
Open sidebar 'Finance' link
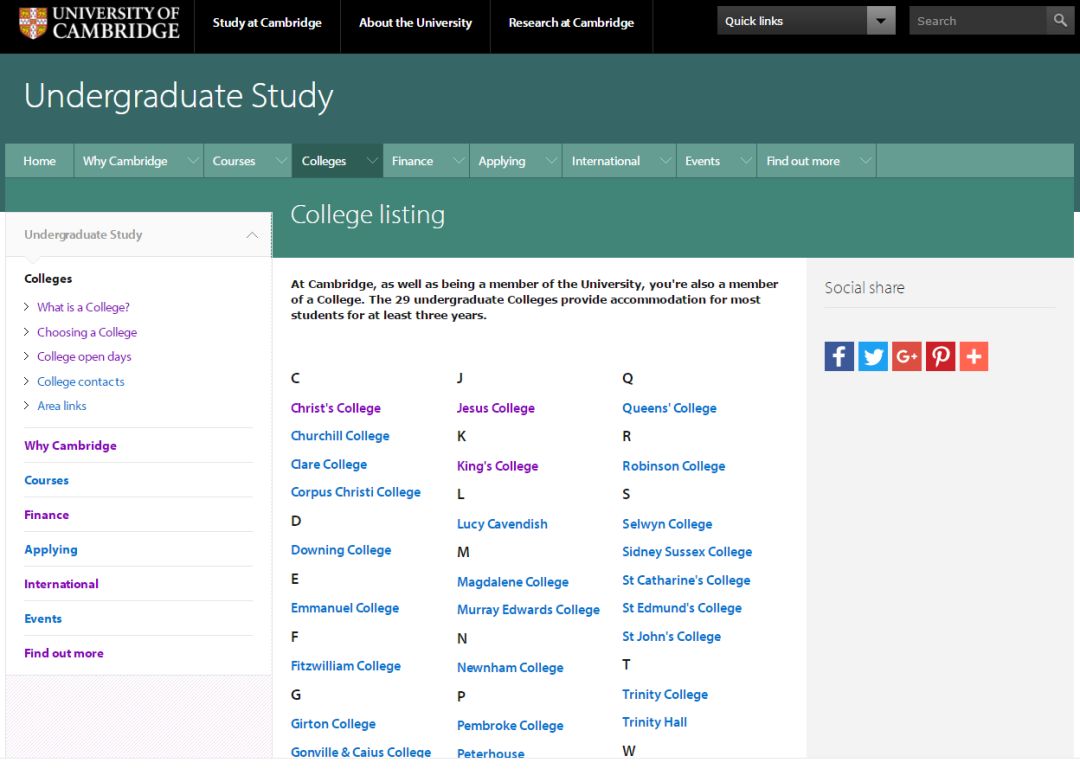46,515
